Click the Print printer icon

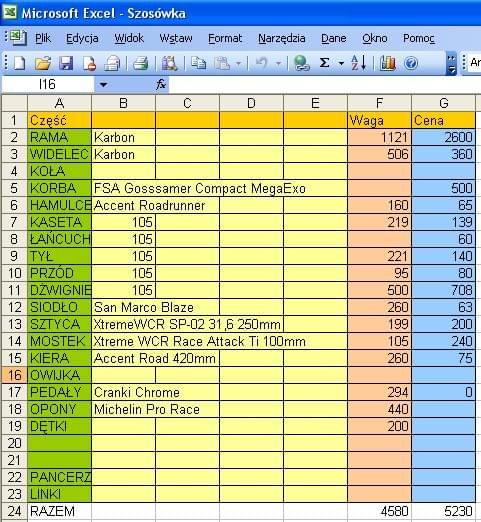140,63
